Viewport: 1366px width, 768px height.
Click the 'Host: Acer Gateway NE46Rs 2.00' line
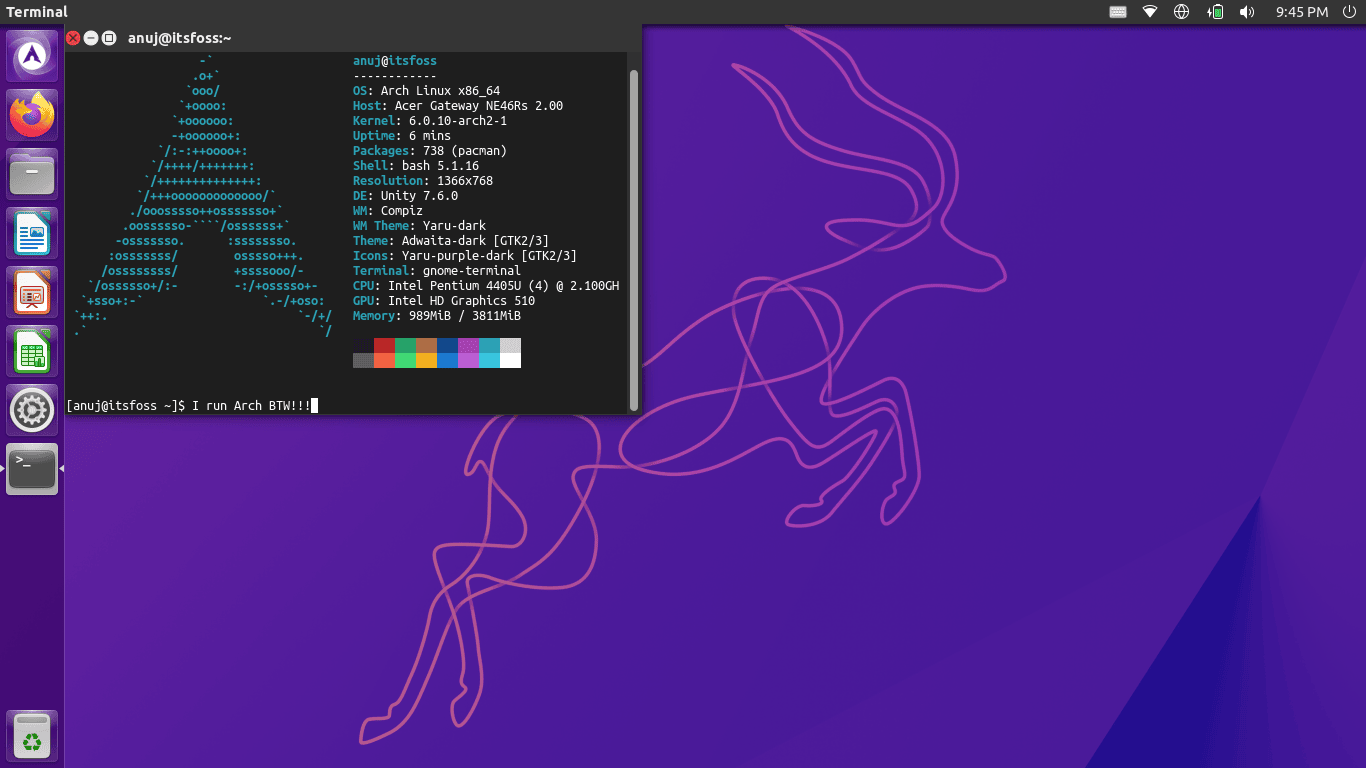coord(458,106)
